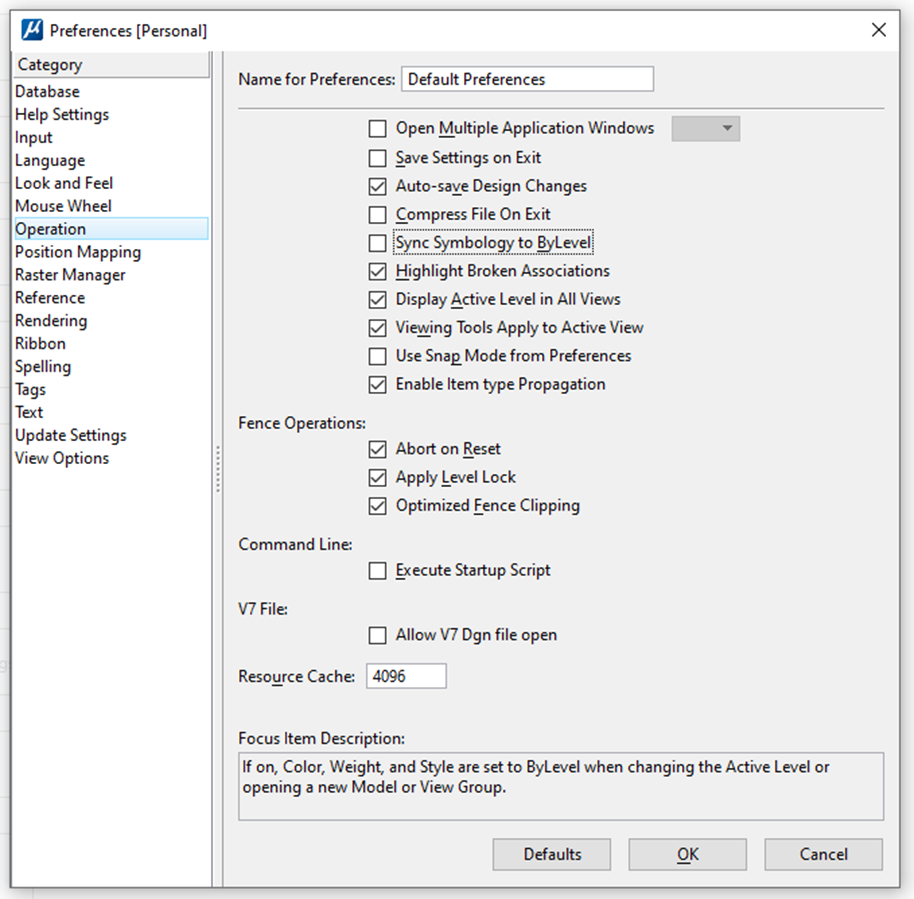Check Sync Symbology to ByLevel
Screen dimensions: 914x899
(377, 243)
